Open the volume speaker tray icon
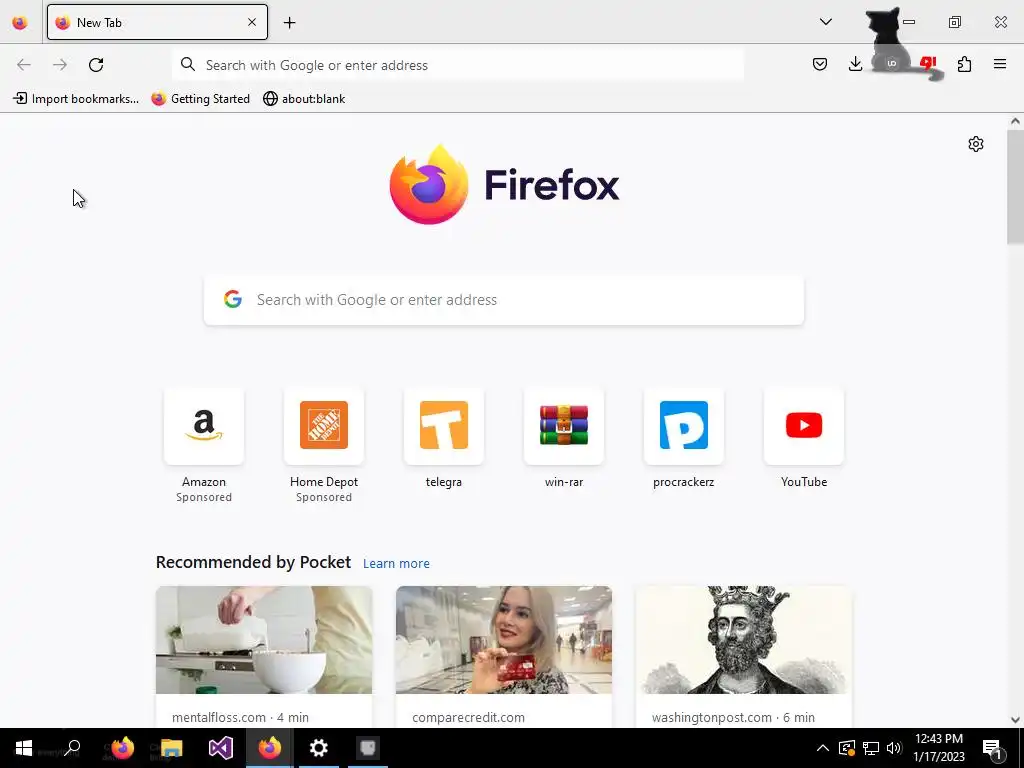1024x768 pixels. tap(895, 748)
